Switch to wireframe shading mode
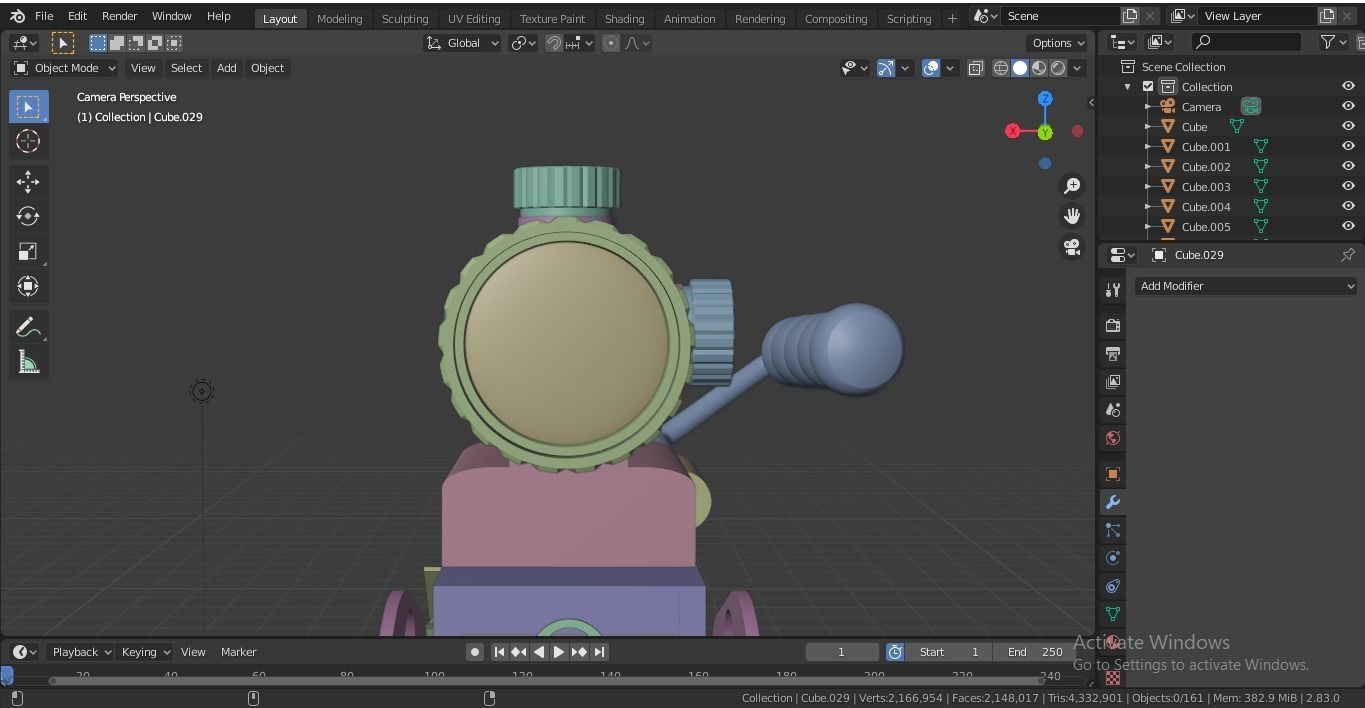Screen dimensions: 1365x708 point(1000,68)
